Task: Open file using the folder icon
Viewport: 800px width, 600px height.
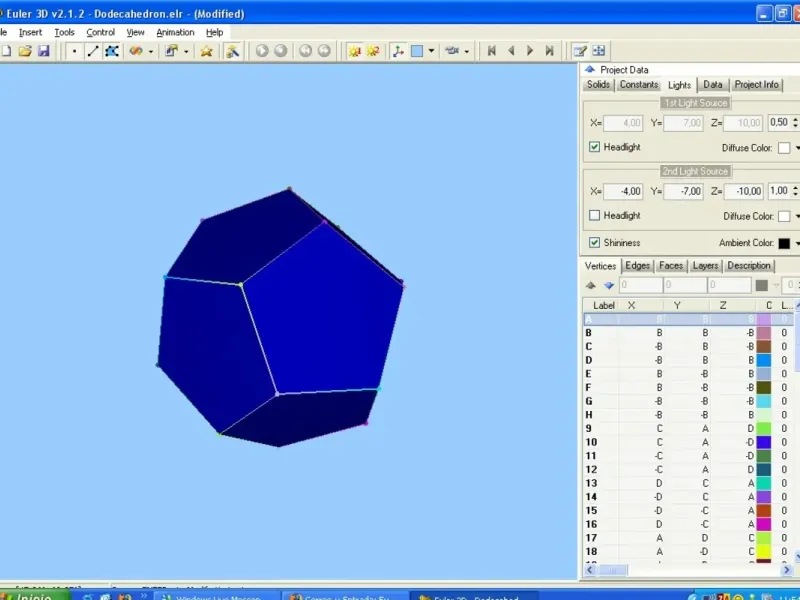Action: pos(25,51)
